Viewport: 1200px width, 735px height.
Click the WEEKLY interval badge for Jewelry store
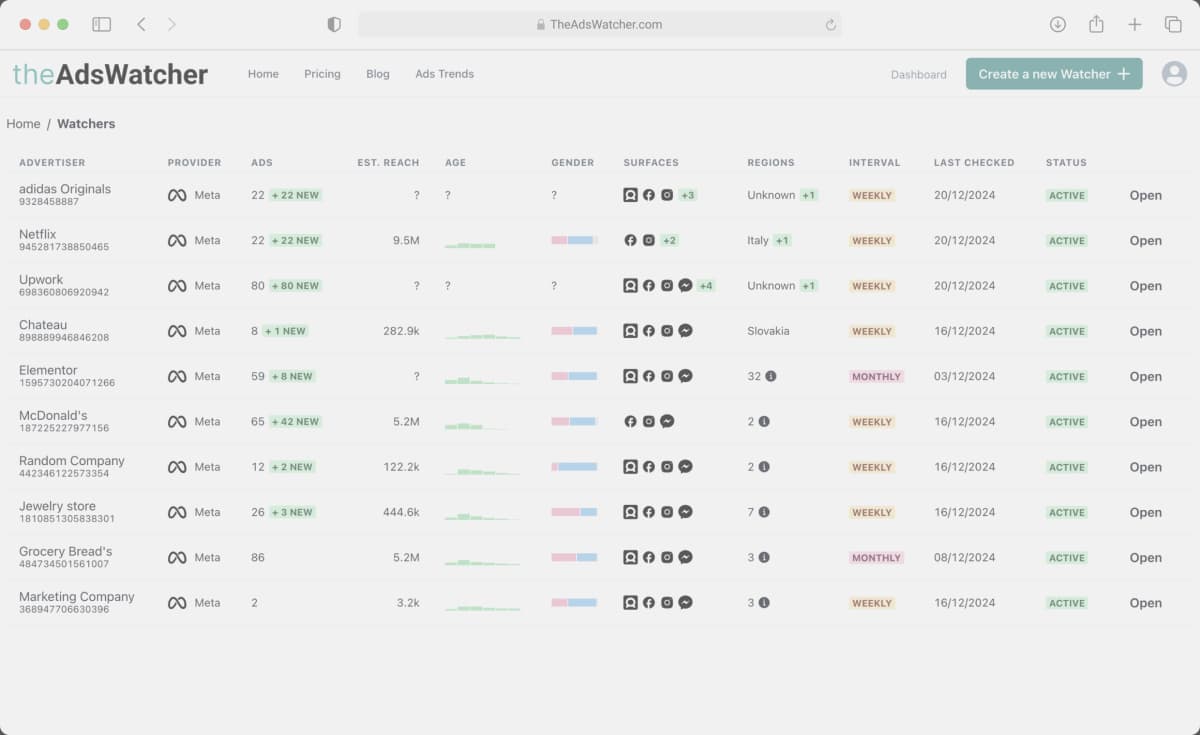(872, 513)
